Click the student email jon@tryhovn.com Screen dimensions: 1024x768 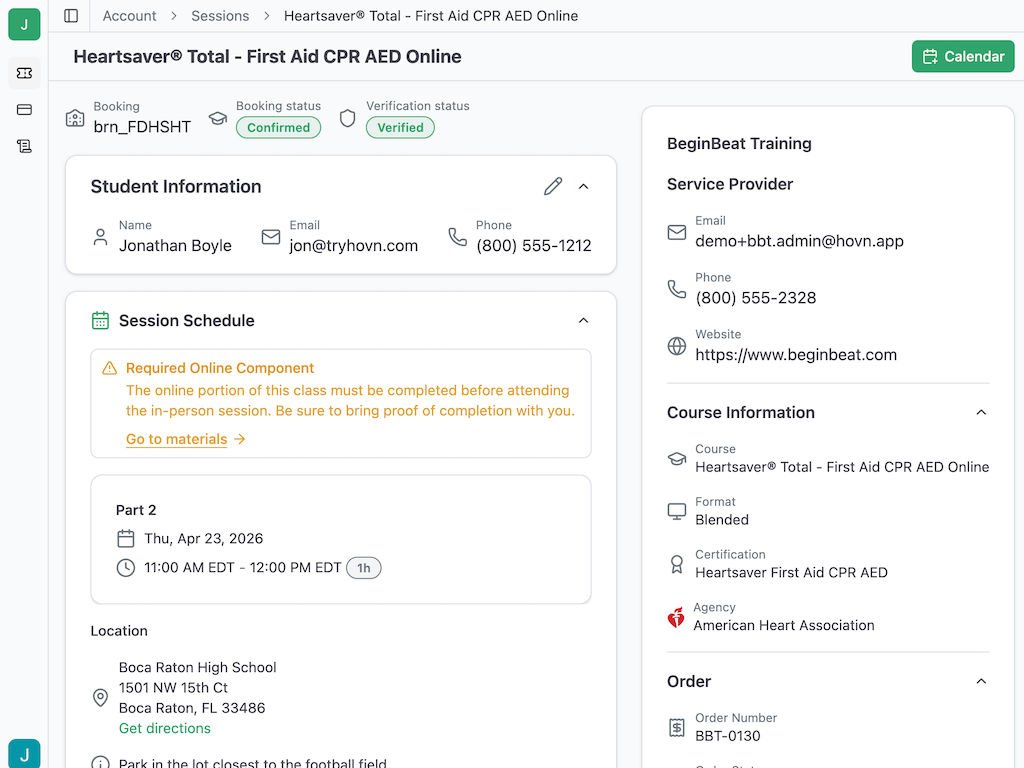click(353, 246)
